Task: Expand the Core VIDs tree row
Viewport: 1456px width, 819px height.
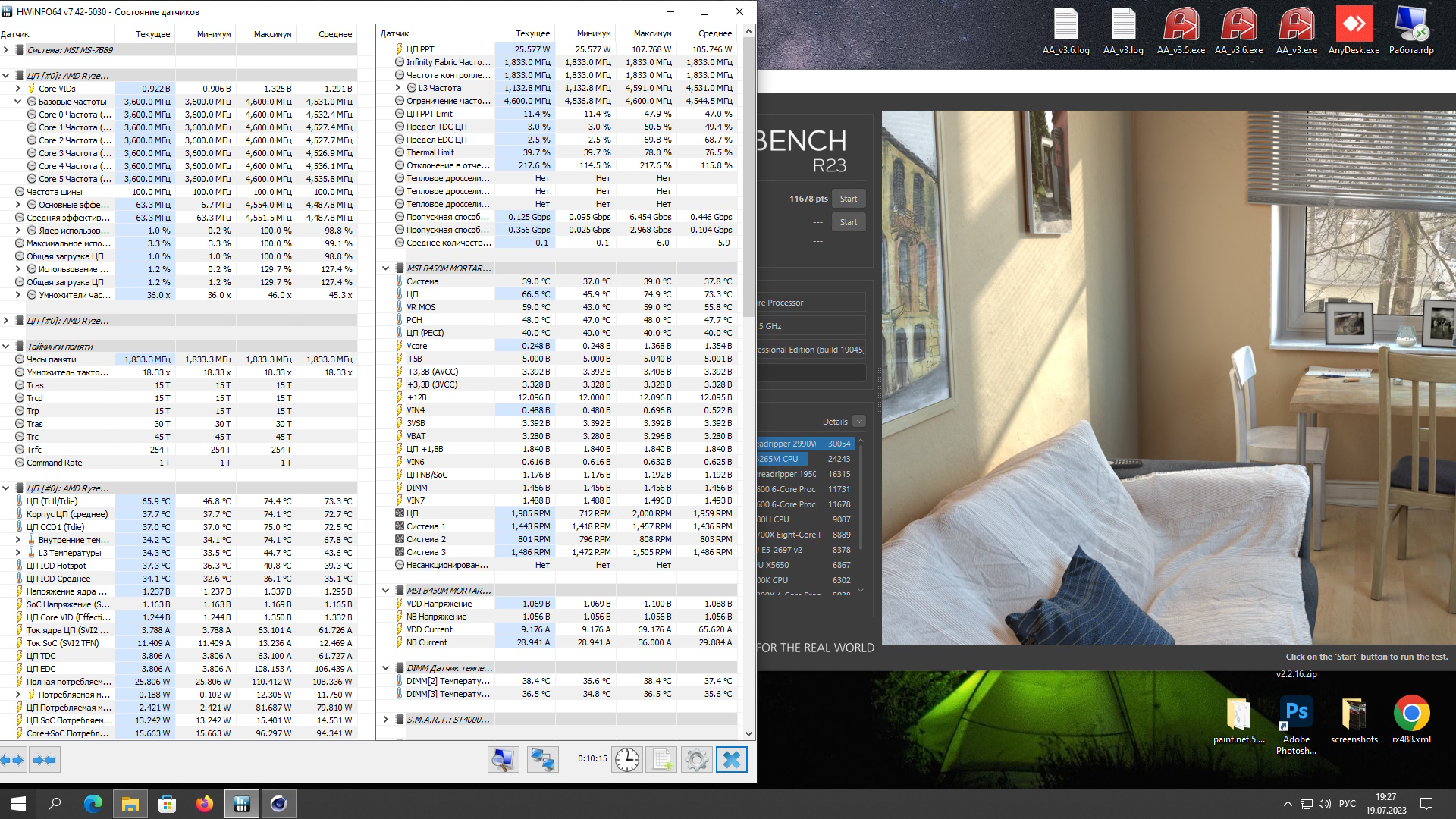Action: click(x=18, y=89)
